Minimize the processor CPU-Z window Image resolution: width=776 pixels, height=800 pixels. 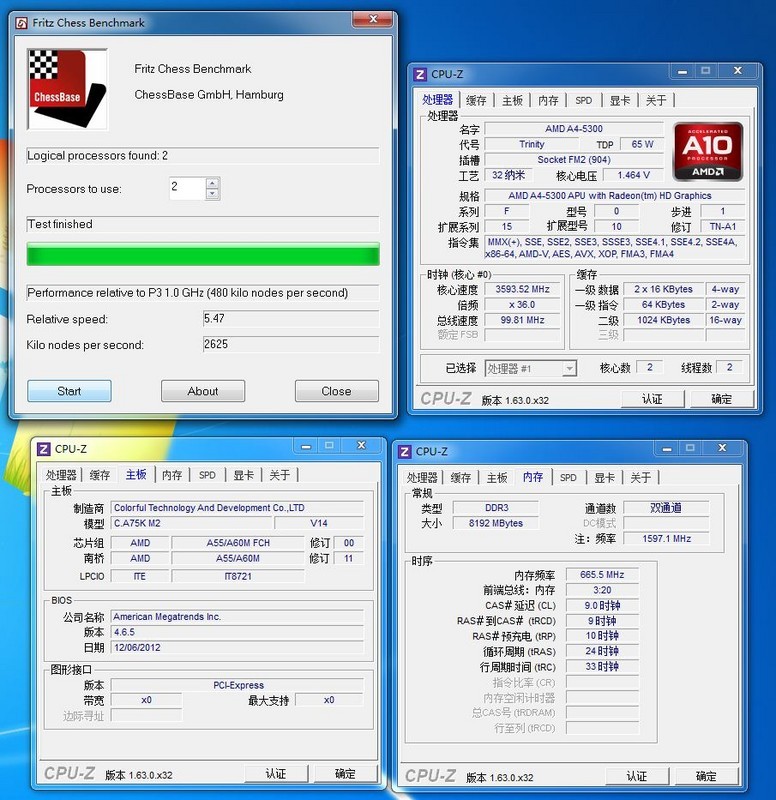click(682, 72)
